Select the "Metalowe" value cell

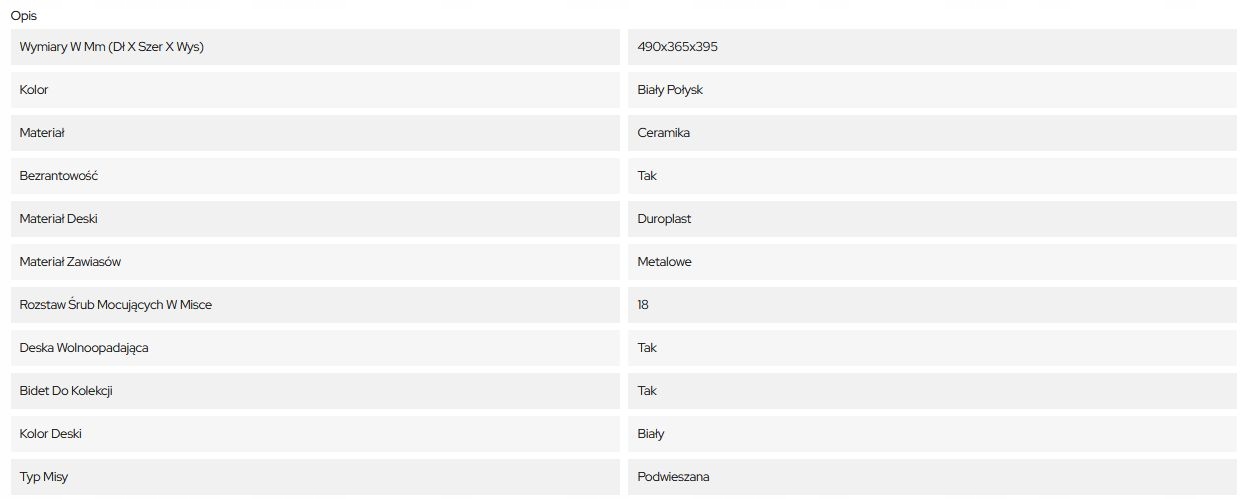click(x=664, y=262)
